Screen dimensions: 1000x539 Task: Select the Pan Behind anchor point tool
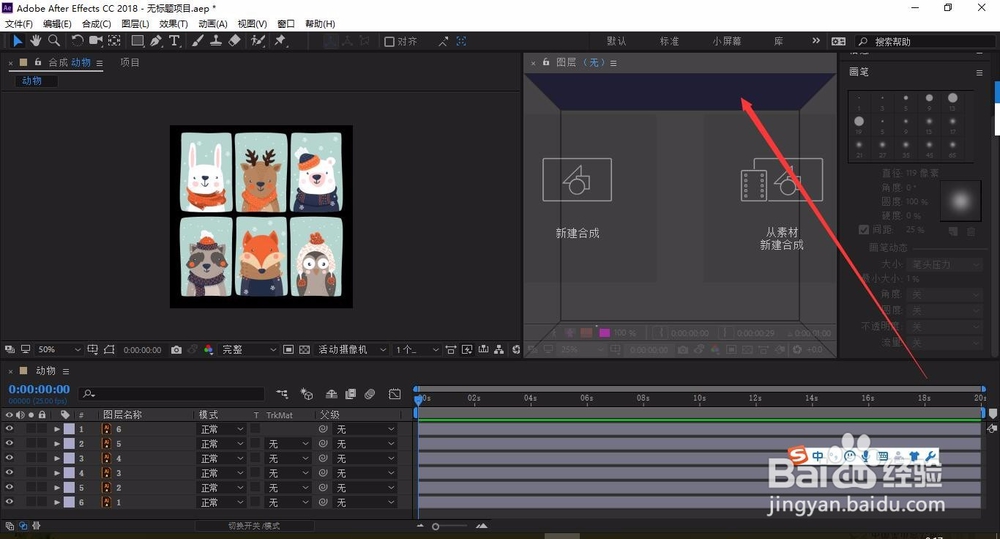pyautogui.click(x=114, y=41)
